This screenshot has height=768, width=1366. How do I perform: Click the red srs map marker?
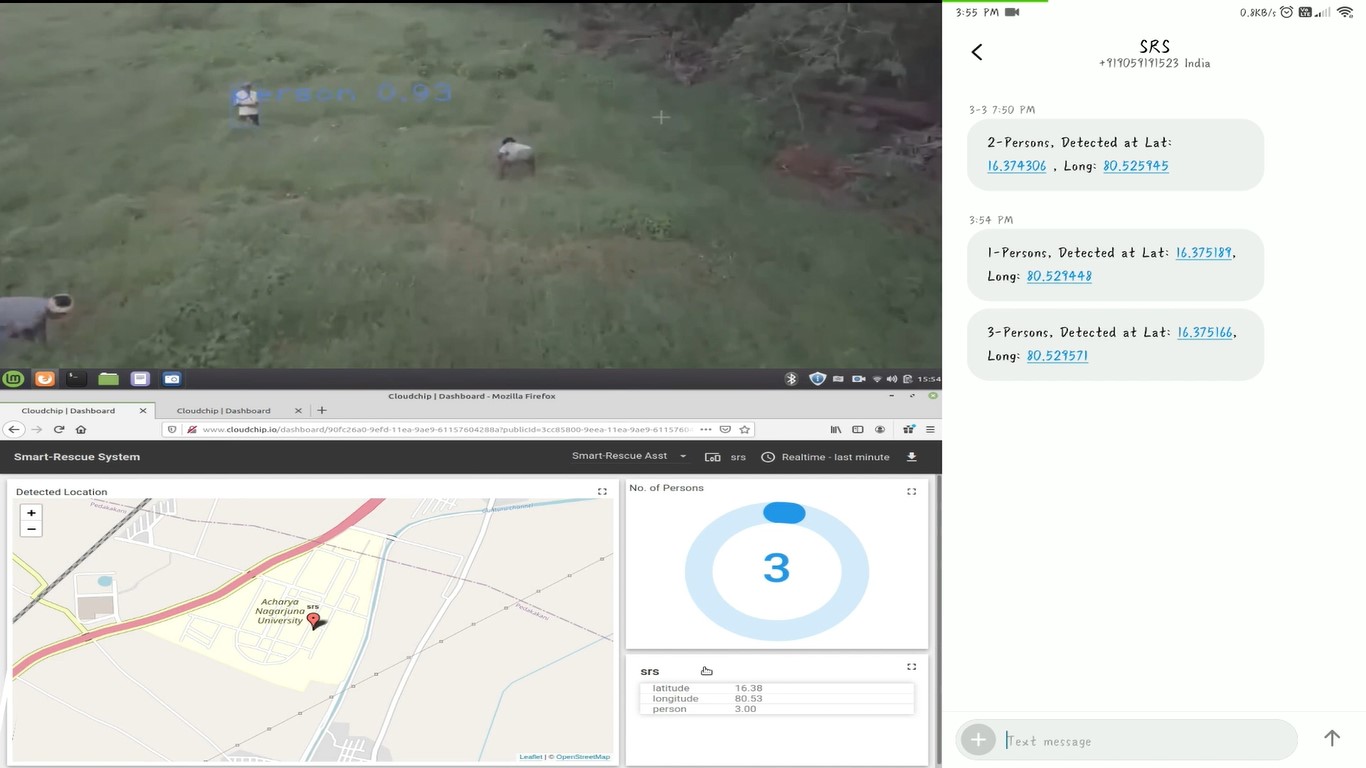313,621
